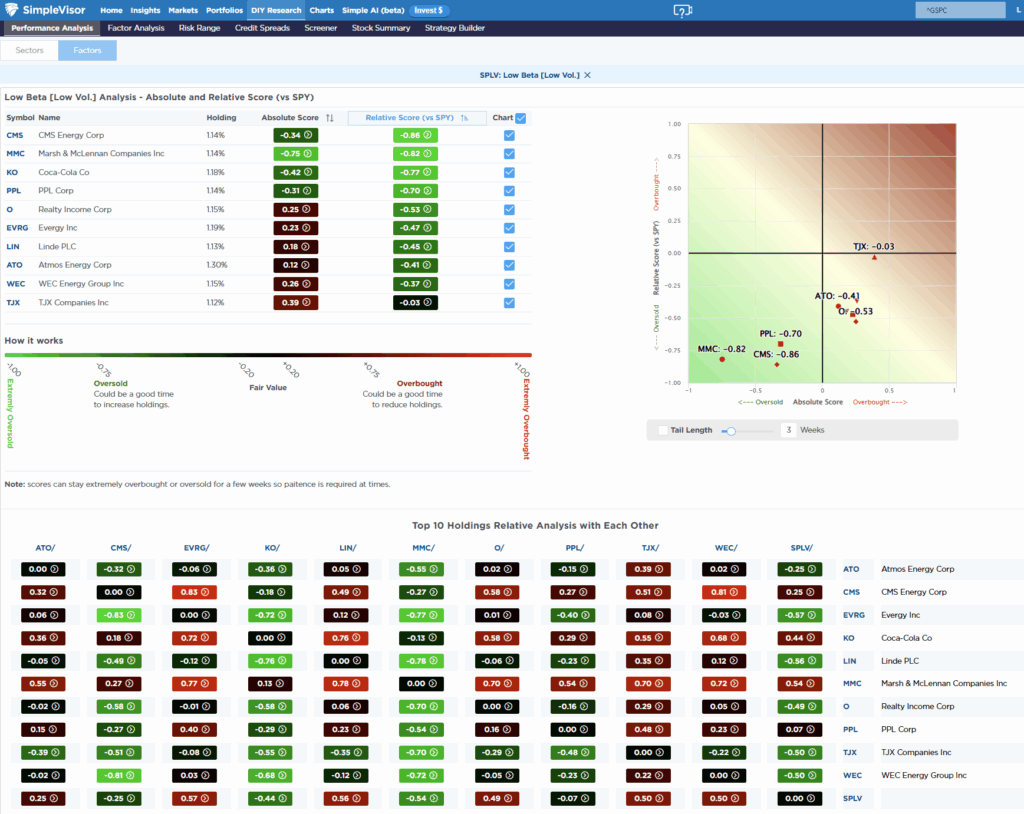Open the info icon on MMC's -0.82 relative score

[428, 154]
